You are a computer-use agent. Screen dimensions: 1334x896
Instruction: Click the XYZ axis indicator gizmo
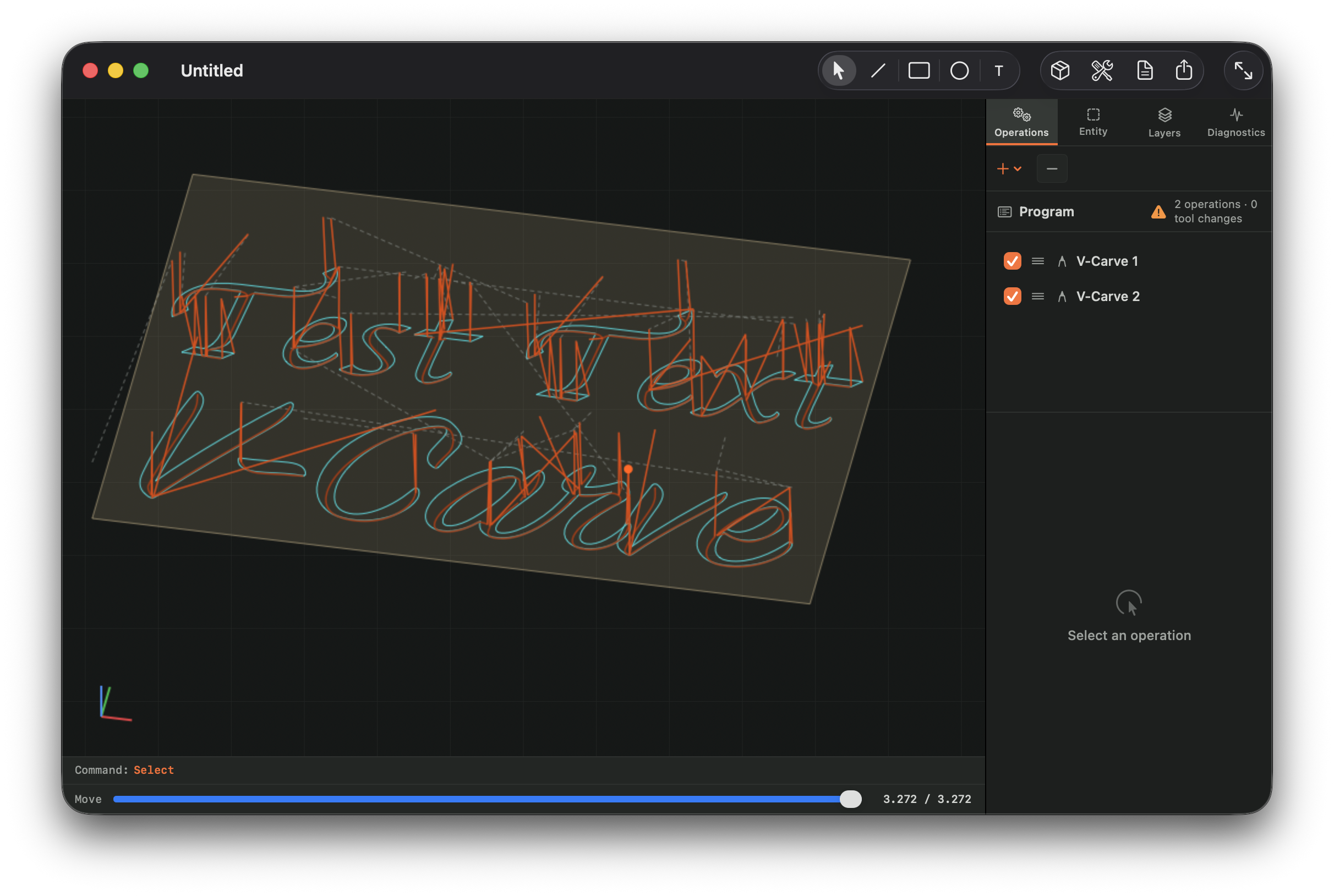click(x=116, y=703)
